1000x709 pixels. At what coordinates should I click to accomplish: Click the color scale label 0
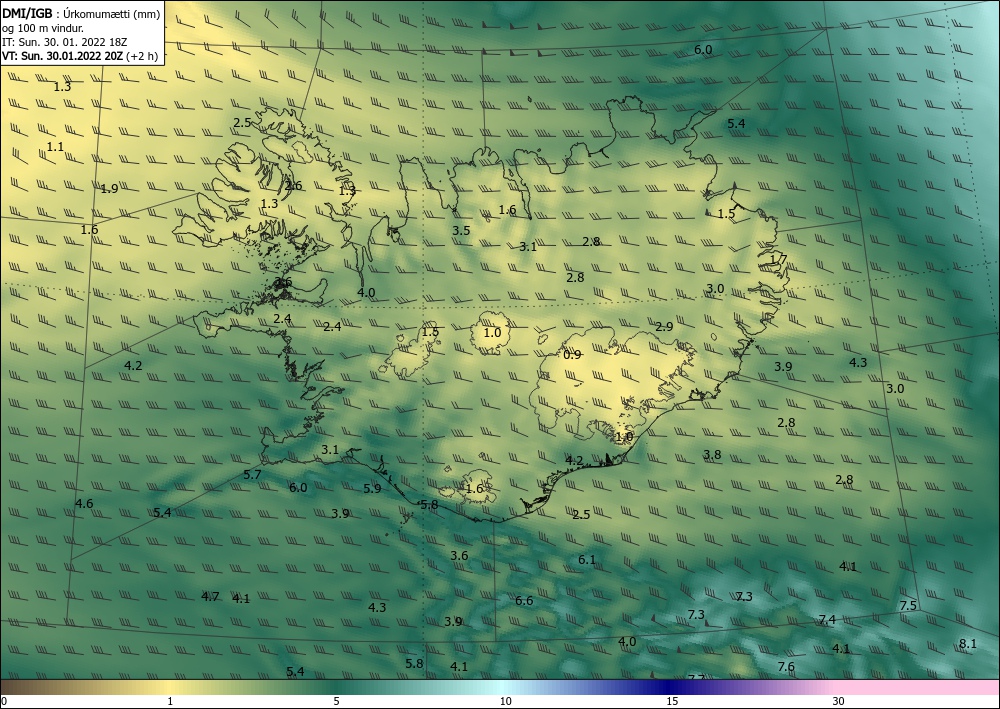tap(4, 701)
